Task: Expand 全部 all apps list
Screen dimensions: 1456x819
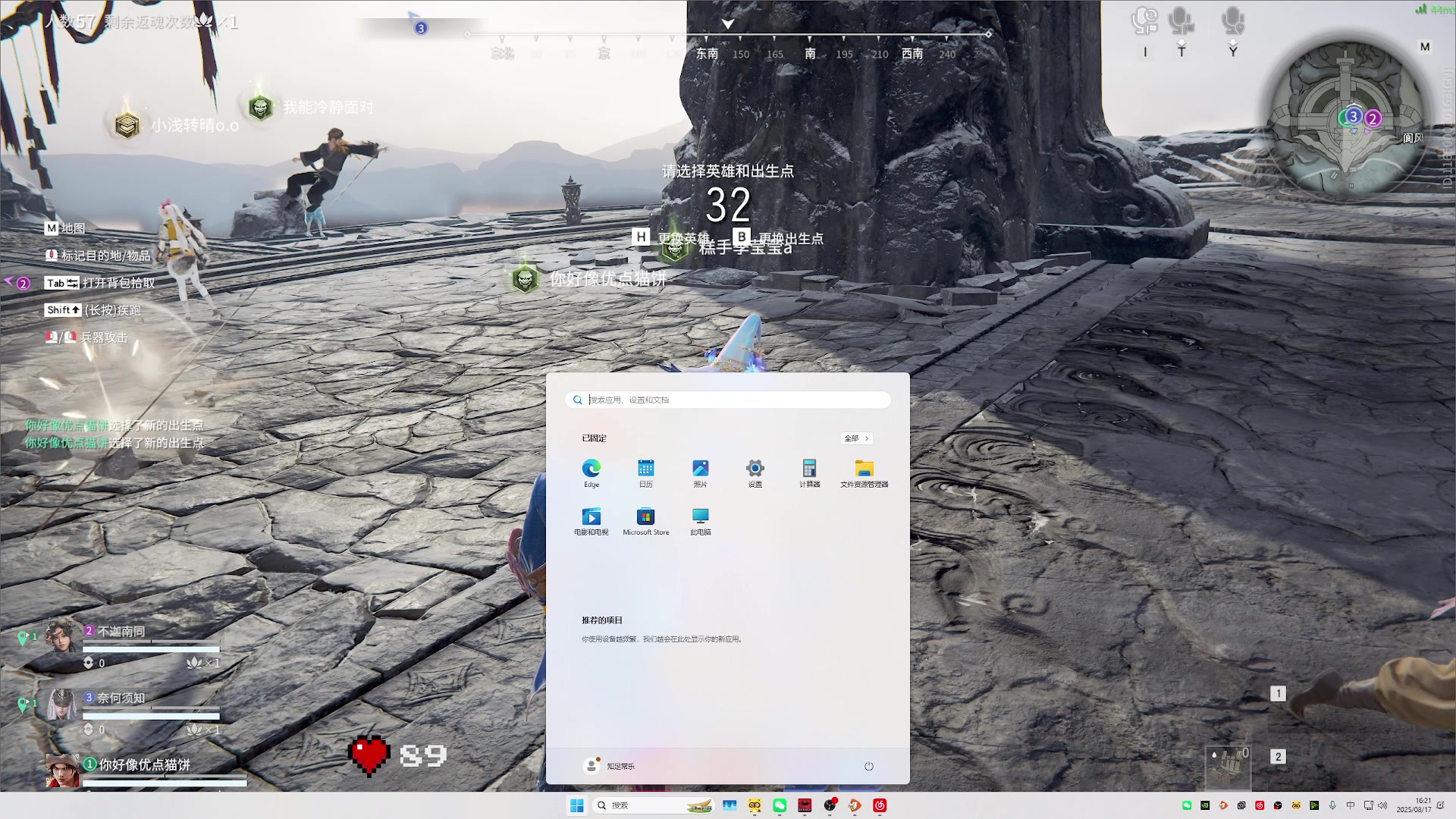Action: click(x=857, y=438)
